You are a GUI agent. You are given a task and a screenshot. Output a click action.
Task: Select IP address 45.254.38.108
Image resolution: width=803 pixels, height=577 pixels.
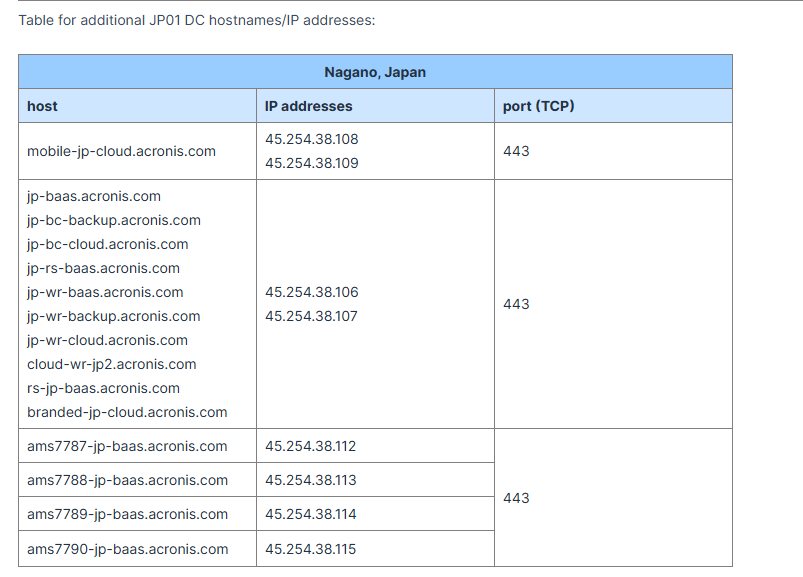pyautogui.click(x=311, y=139)
